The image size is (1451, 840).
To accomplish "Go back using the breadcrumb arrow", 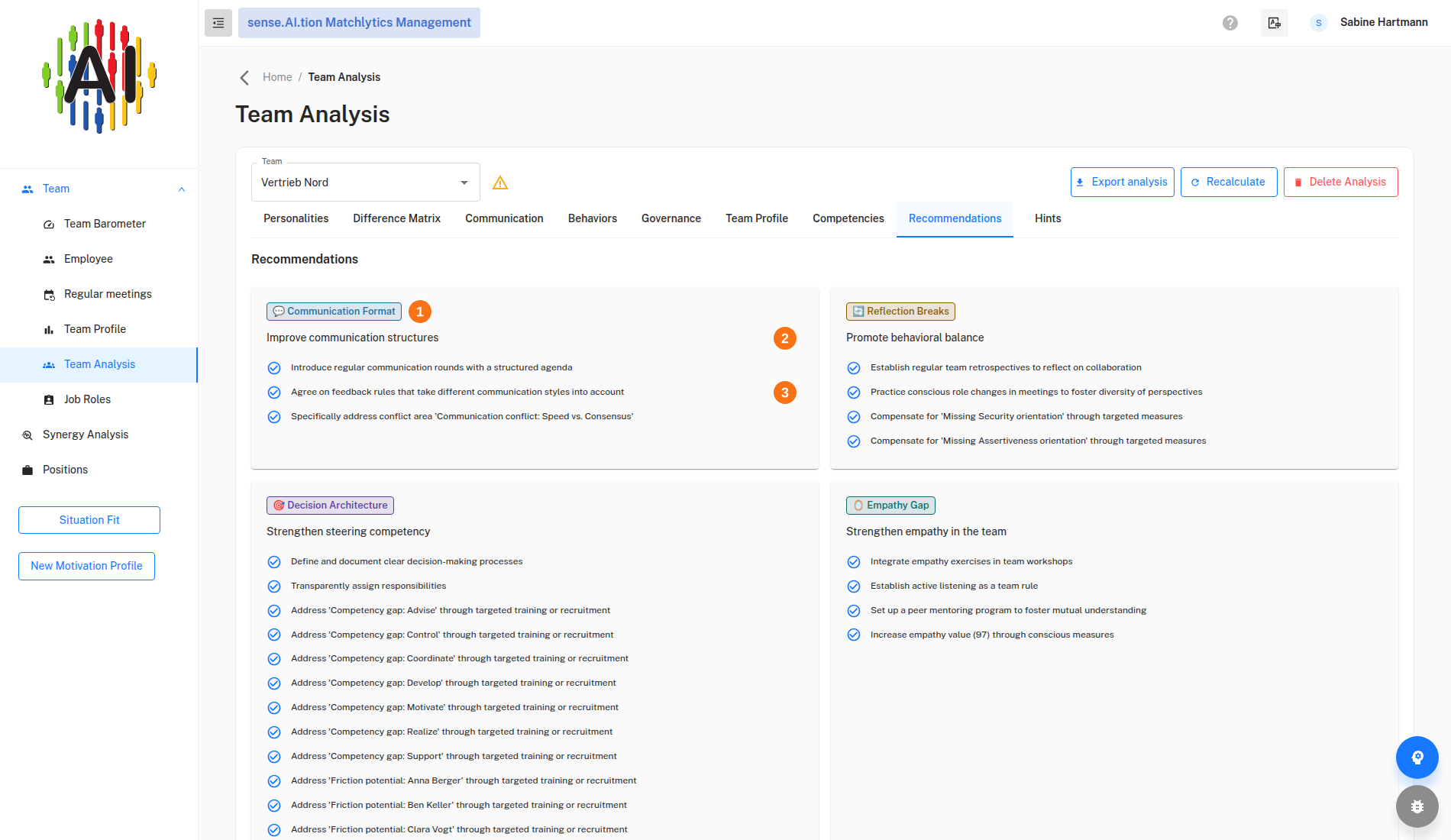I will click(x=244, y=77).
